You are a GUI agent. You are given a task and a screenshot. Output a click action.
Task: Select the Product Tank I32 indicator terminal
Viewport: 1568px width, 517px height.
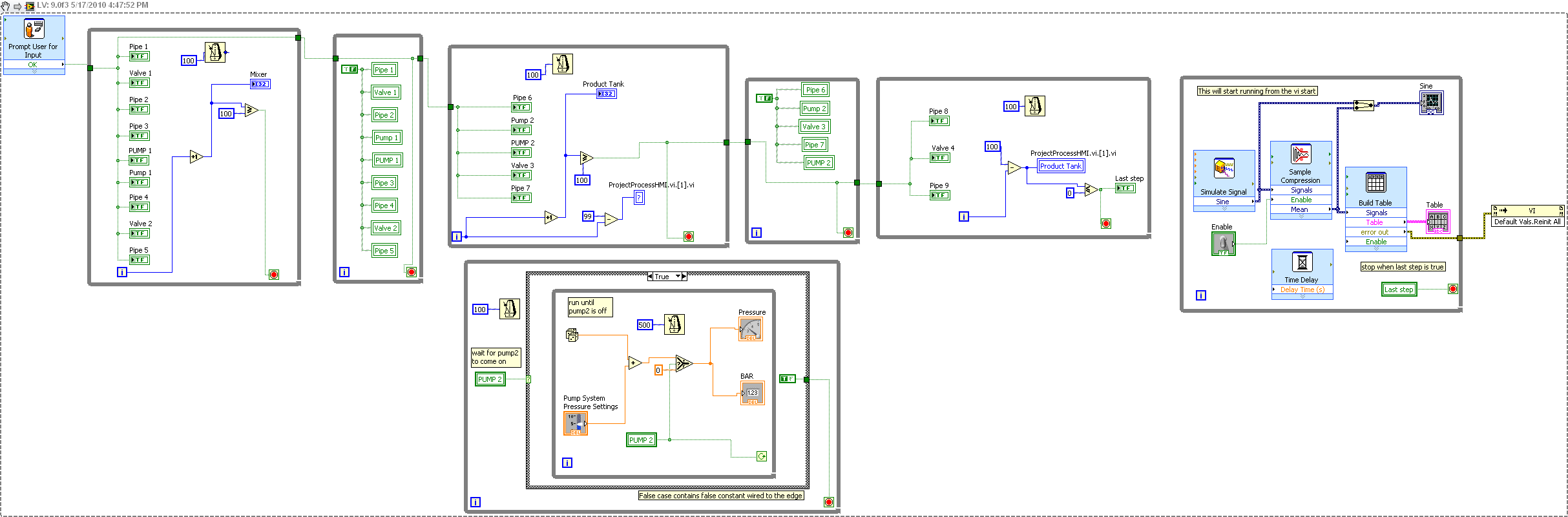point(607,94)
